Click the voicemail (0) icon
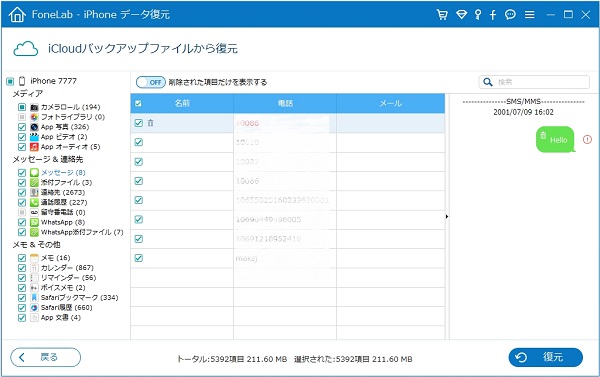 click(34, 212)
